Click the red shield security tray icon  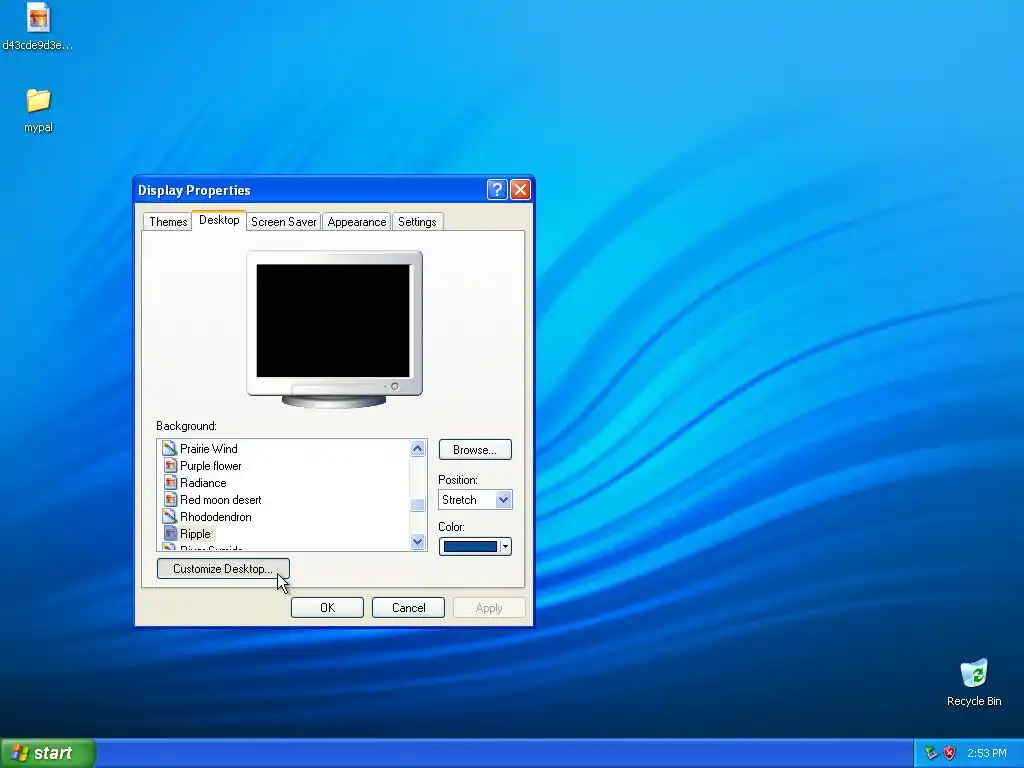click(950, 753)
